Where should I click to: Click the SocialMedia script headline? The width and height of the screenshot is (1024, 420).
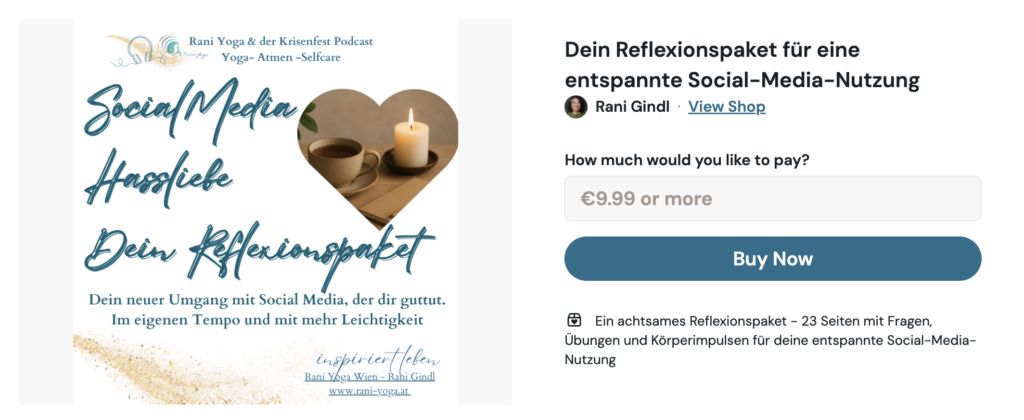pos(191,112)
